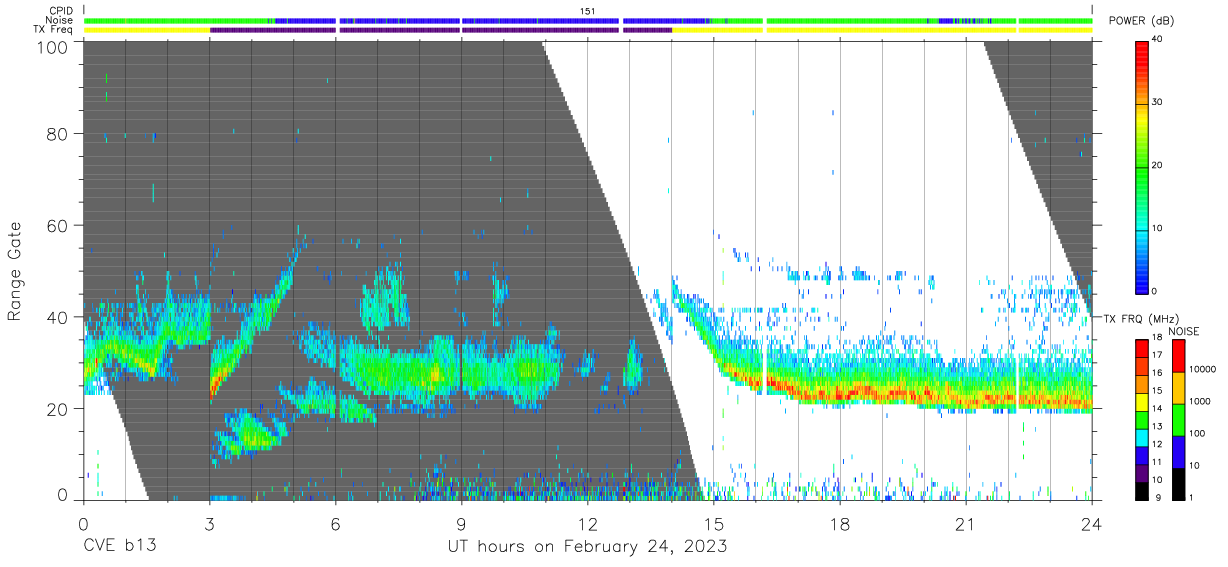Click the 80 tick on Range Gate axis

[58, 134]
